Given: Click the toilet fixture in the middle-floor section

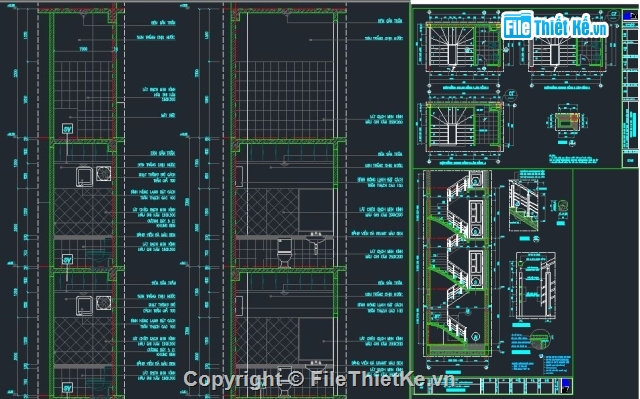Looking at the screenshot, I should pyautogui.click(x=284, y=252).
